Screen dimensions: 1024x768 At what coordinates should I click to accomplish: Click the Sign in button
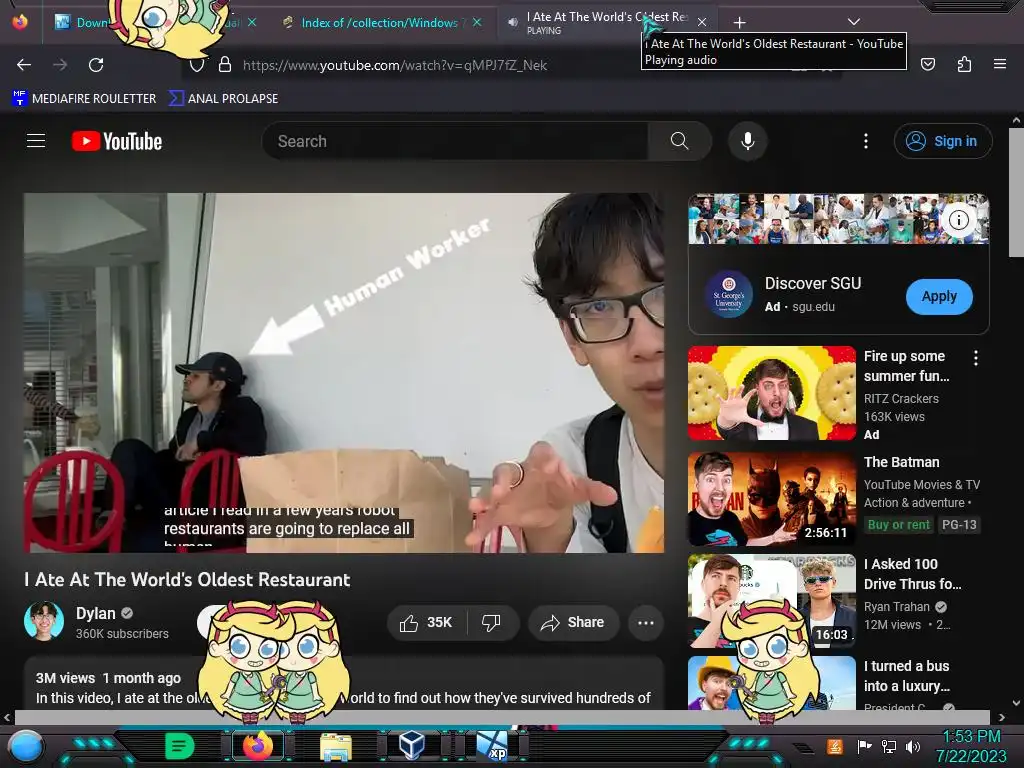point(943,141)
